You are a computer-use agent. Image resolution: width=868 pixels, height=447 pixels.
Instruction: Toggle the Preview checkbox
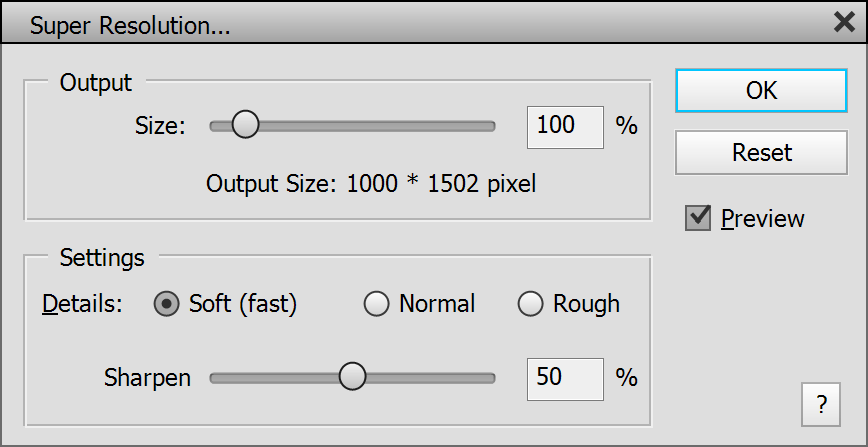[x=698, y=218]
